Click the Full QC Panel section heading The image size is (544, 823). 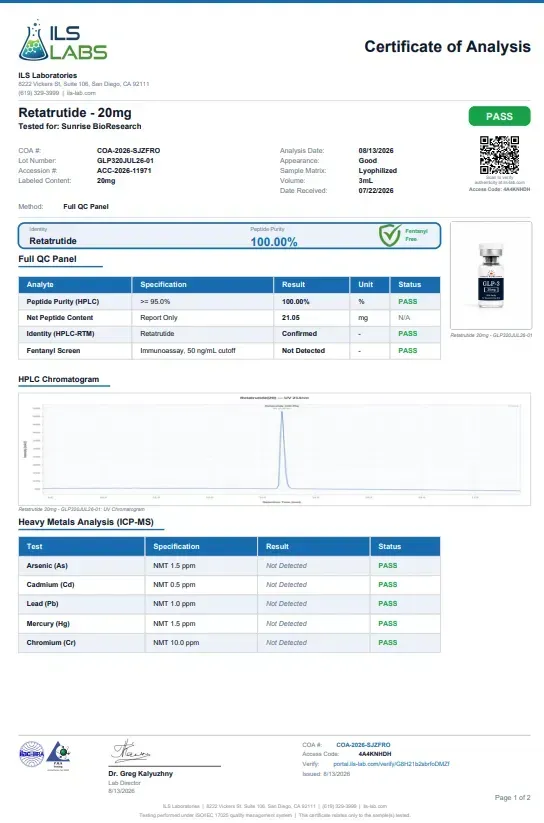[47, 259]
